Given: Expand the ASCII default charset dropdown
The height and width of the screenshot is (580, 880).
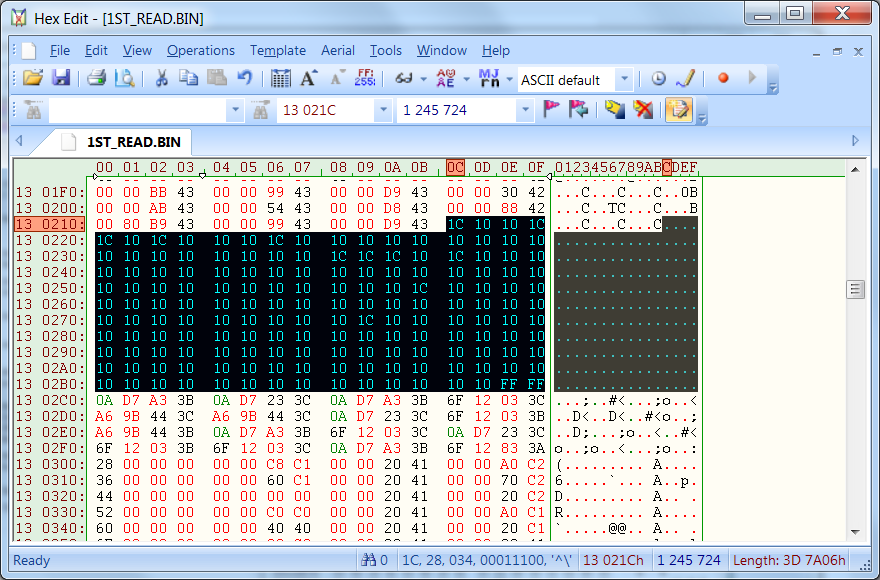Looking at the screenshot, I should click(624, 80).
